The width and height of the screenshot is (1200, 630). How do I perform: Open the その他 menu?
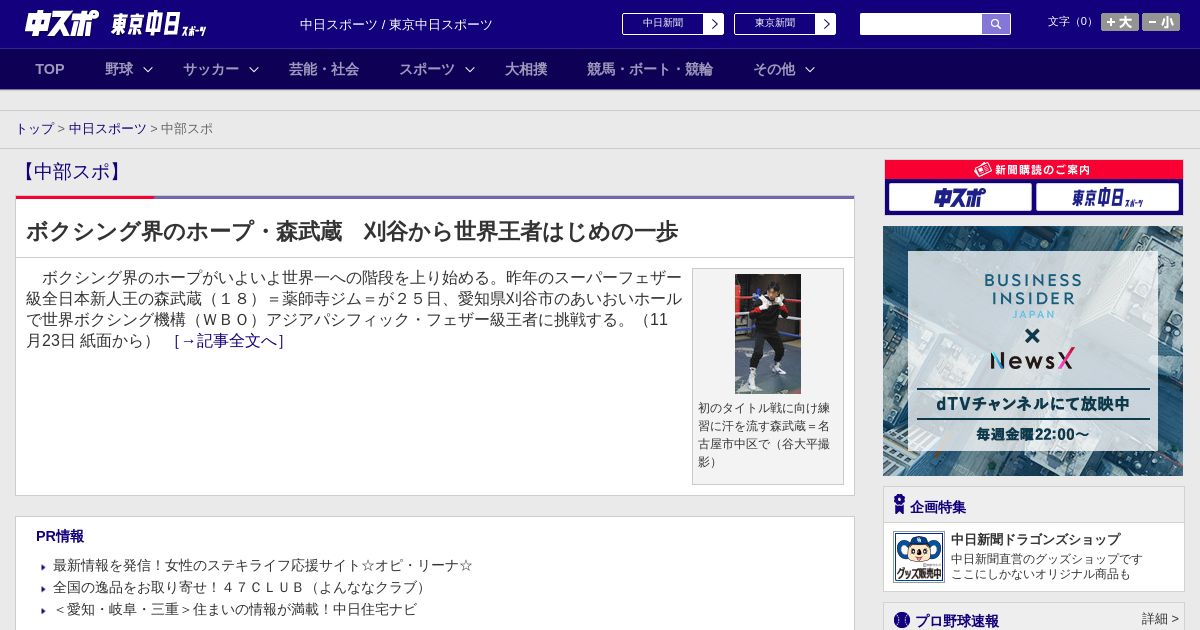(x=774, y=69)
